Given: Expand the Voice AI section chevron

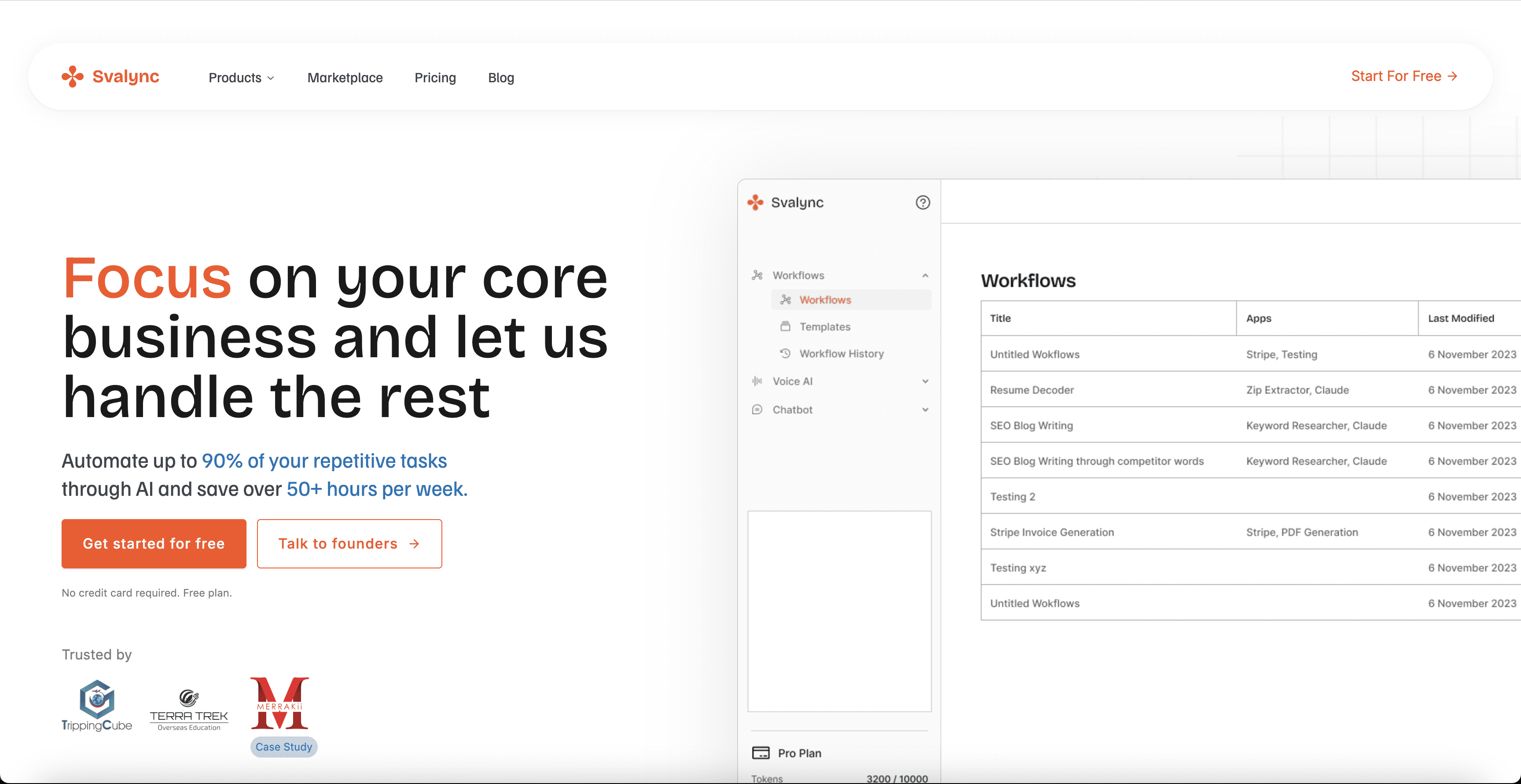Looking at the screenshot, I should (x=925, y=381).
